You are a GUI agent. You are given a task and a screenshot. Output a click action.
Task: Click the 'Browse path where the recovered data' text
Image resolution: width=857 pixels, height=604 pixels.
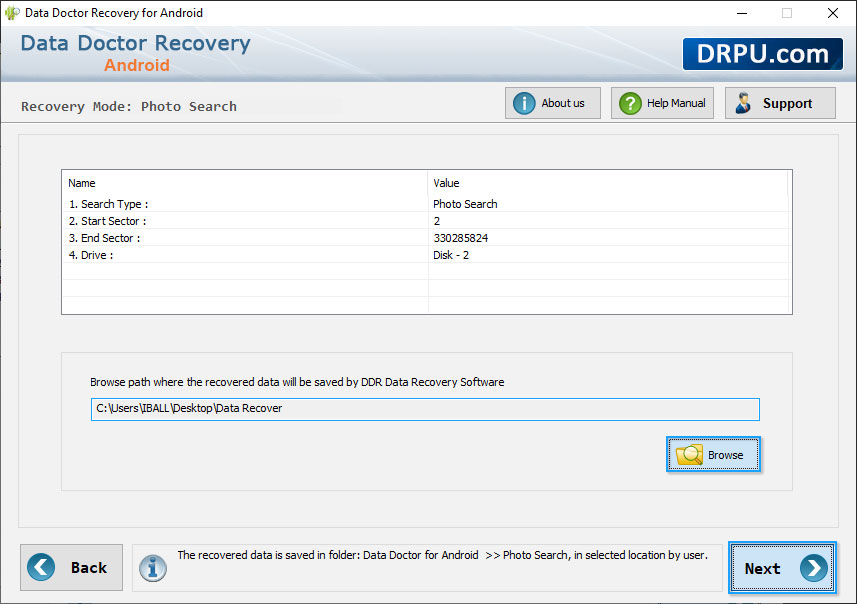click(x=297, y=382)
